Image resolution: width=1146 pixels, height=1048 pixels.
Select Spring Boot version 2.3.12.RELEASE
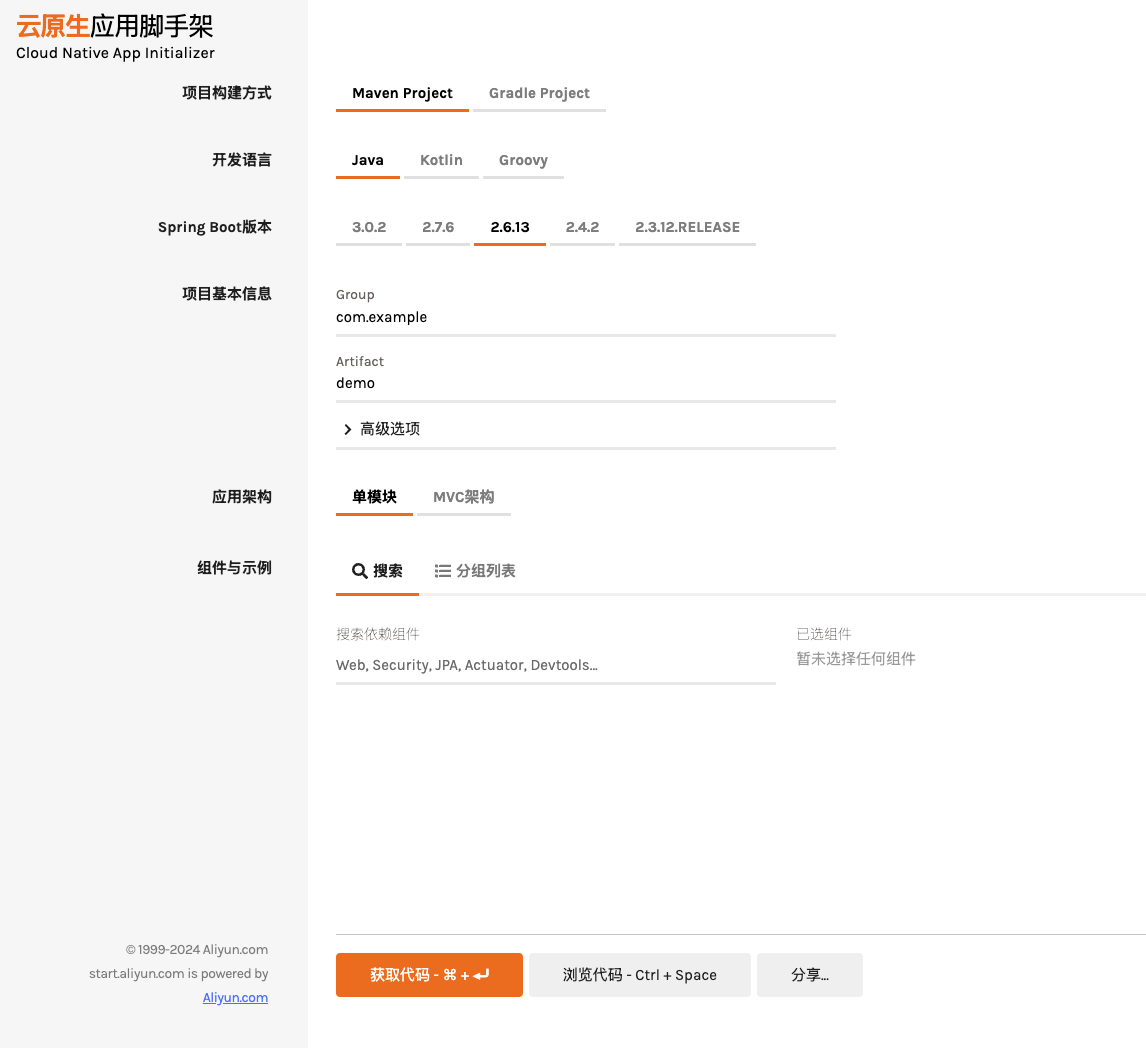click(x=688, y=227)
